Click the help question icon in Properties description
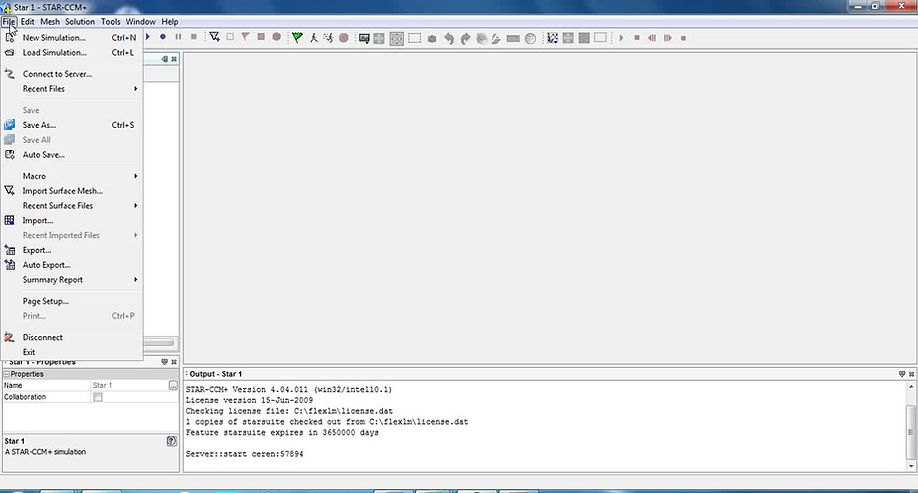 172,441
